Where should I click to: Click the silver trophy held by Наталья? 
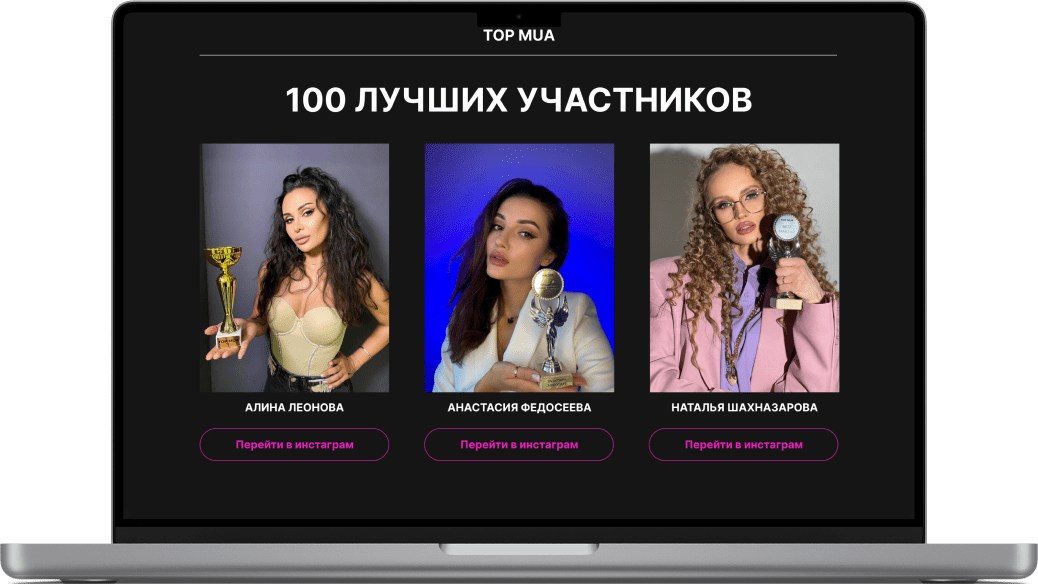coord(785,262)
